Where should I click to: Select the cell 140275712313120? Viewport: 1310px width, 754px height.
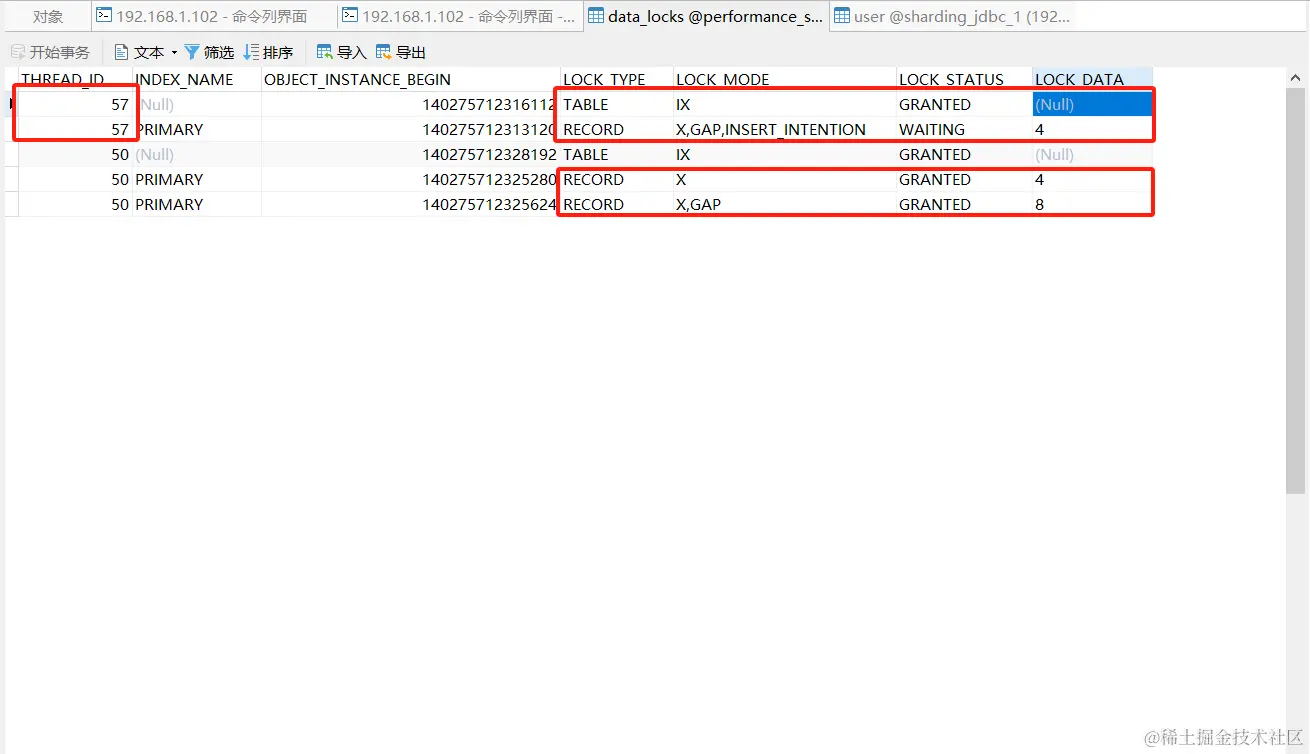click(411, 129)
